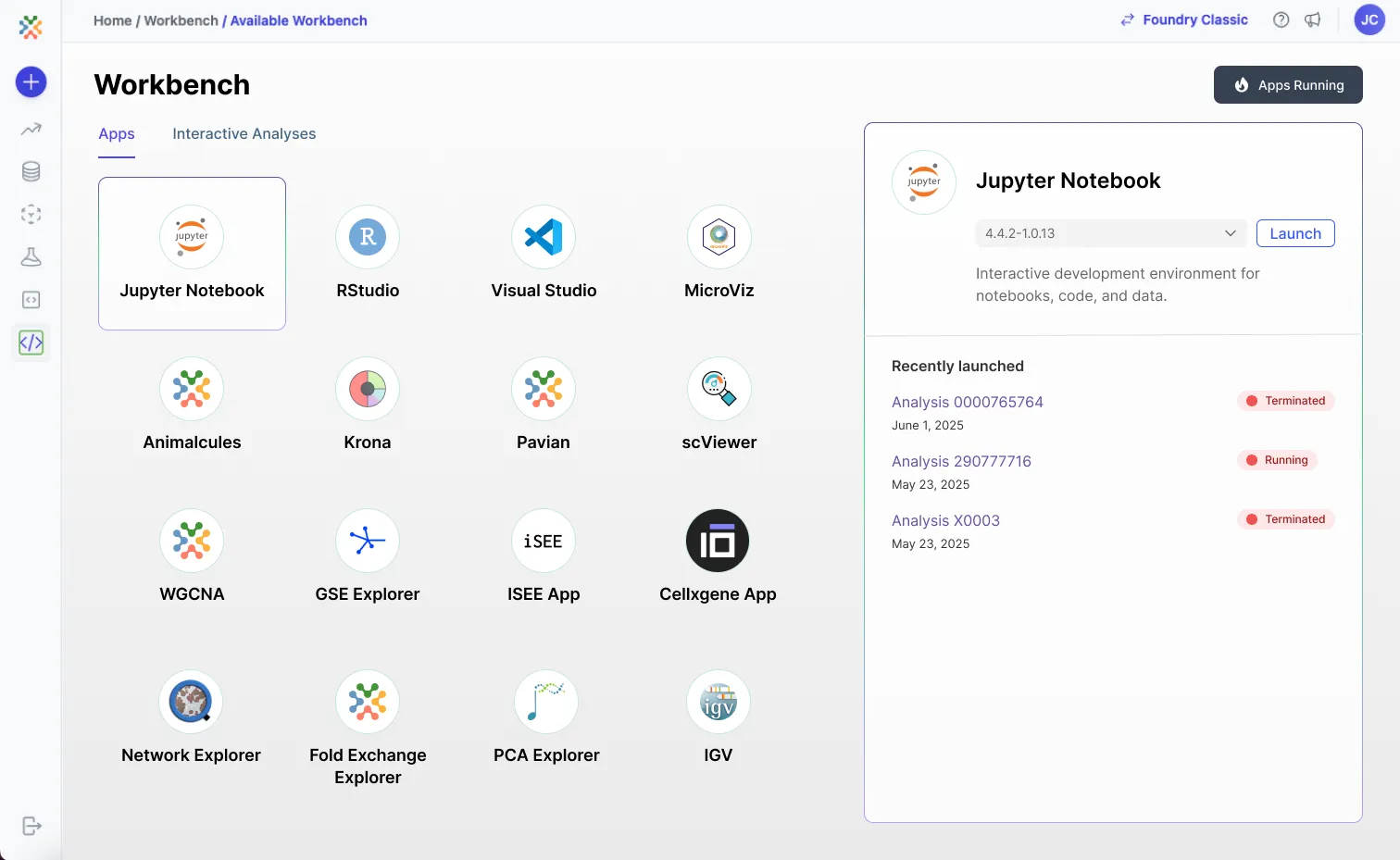
Task: Open the trend chart icon in sidebar
Action: coord(31,129)
